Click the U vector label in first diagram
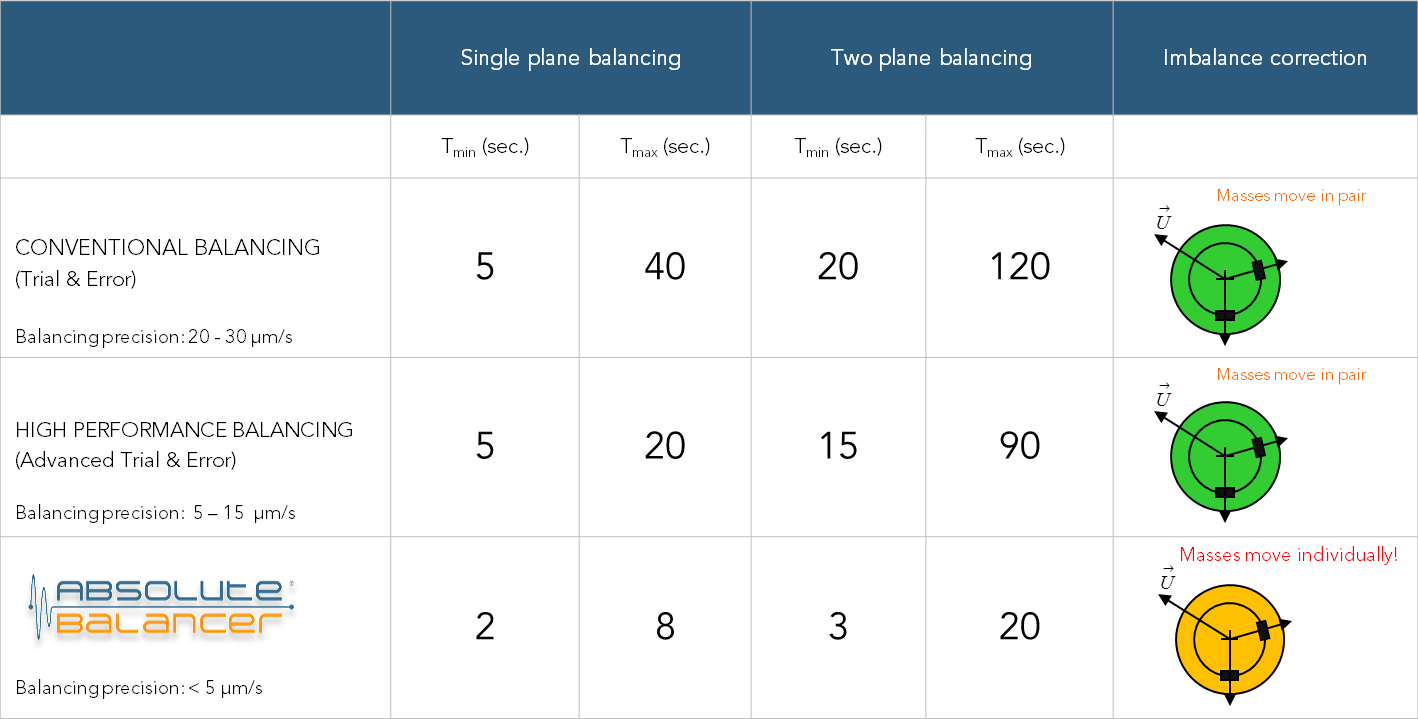The width and height of the screenshot is (1418, 719). pos(1163,218)
